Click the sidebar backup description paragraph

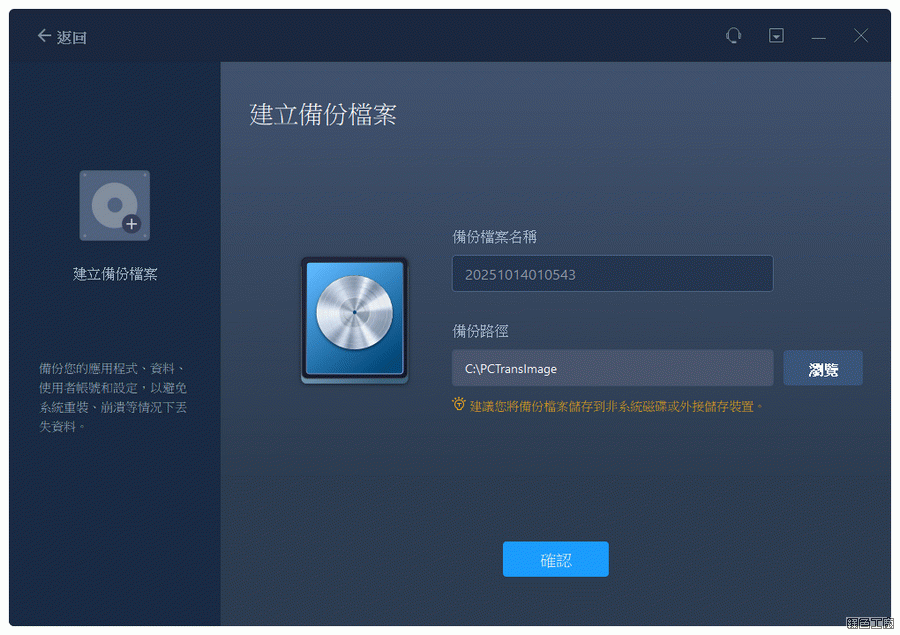(x=113, y=397)
